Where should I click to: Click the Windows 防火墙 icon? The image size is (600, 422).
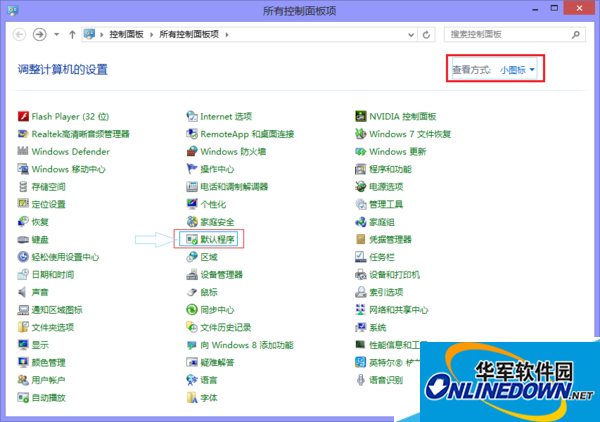pos(192,152)
